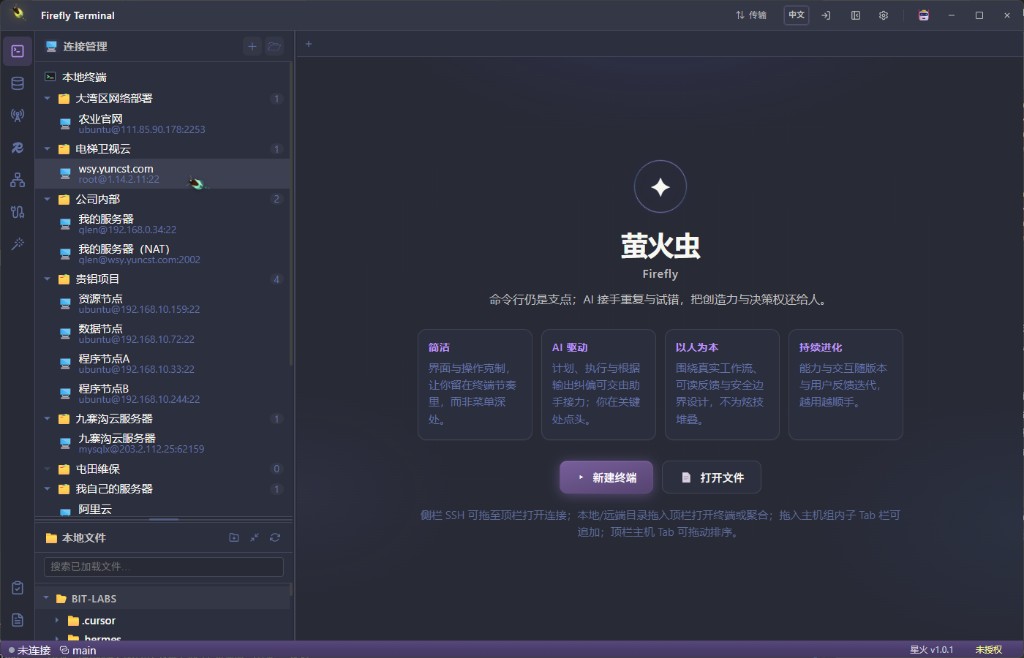Click the 公司内部 count badge 2
This screenshot has width=1024, height=658.
coord(276,199)
